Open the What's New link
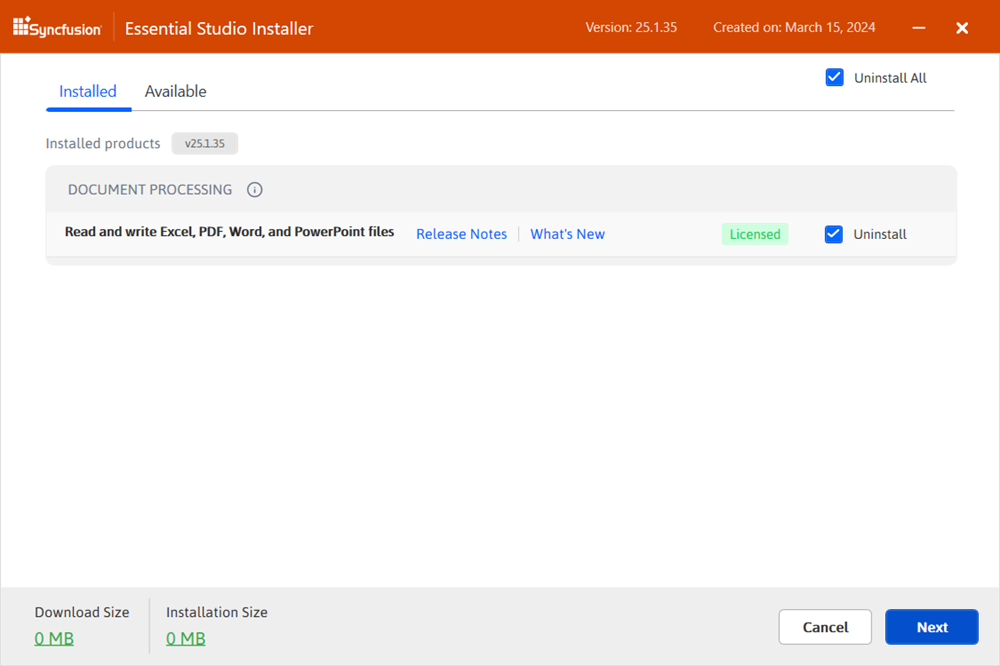The width and height of the screenshot is (1000, 666). pos(567,233)
